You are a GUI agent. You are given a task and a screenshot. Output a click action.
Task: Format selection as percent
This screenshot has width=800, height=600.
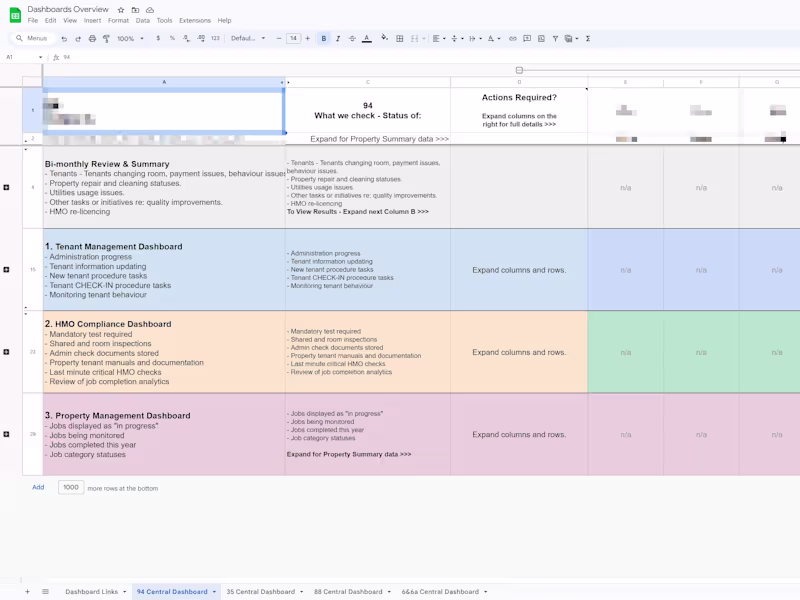173,38
